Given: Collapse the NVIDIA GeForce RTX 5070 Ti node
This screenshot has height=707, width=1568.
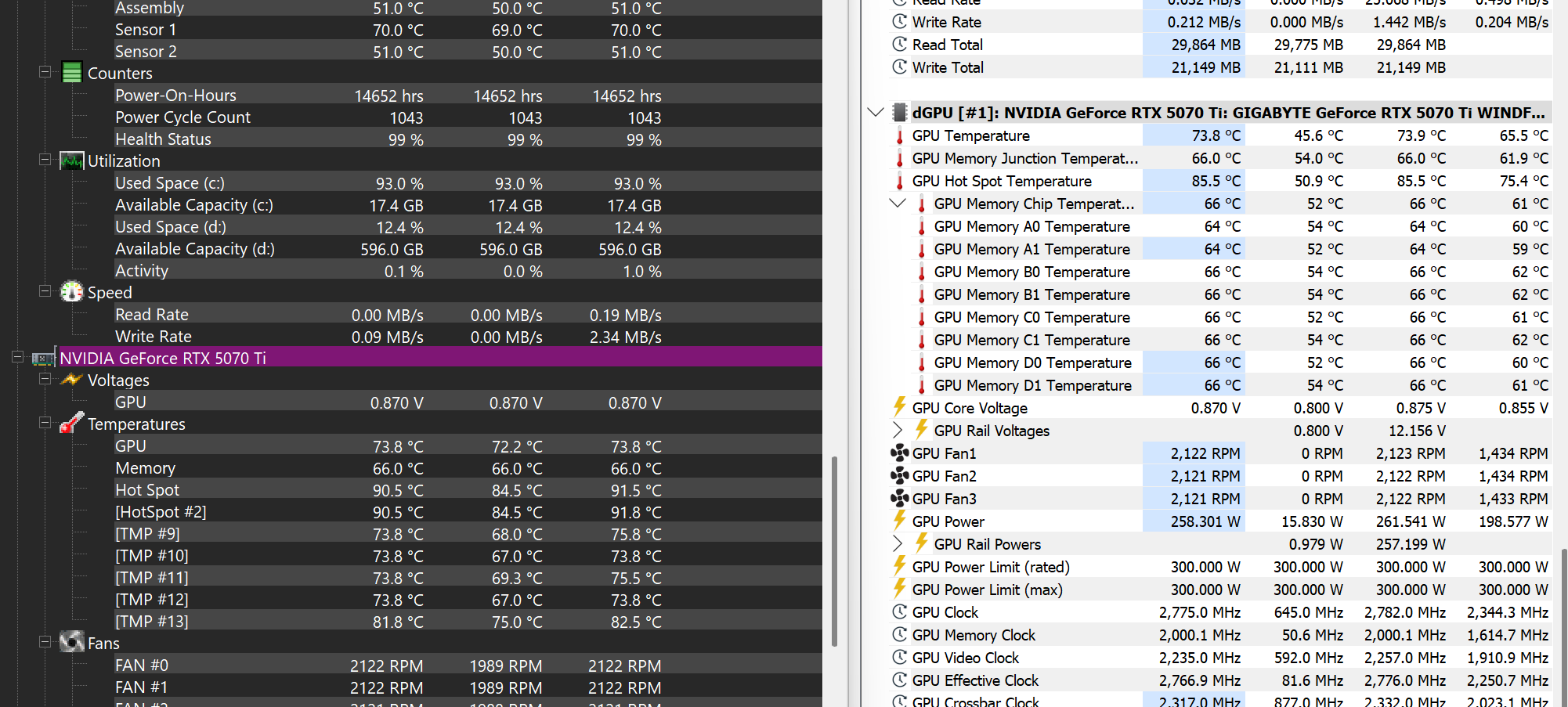Looking at the screenshot, I should click(x=17, y=357).
